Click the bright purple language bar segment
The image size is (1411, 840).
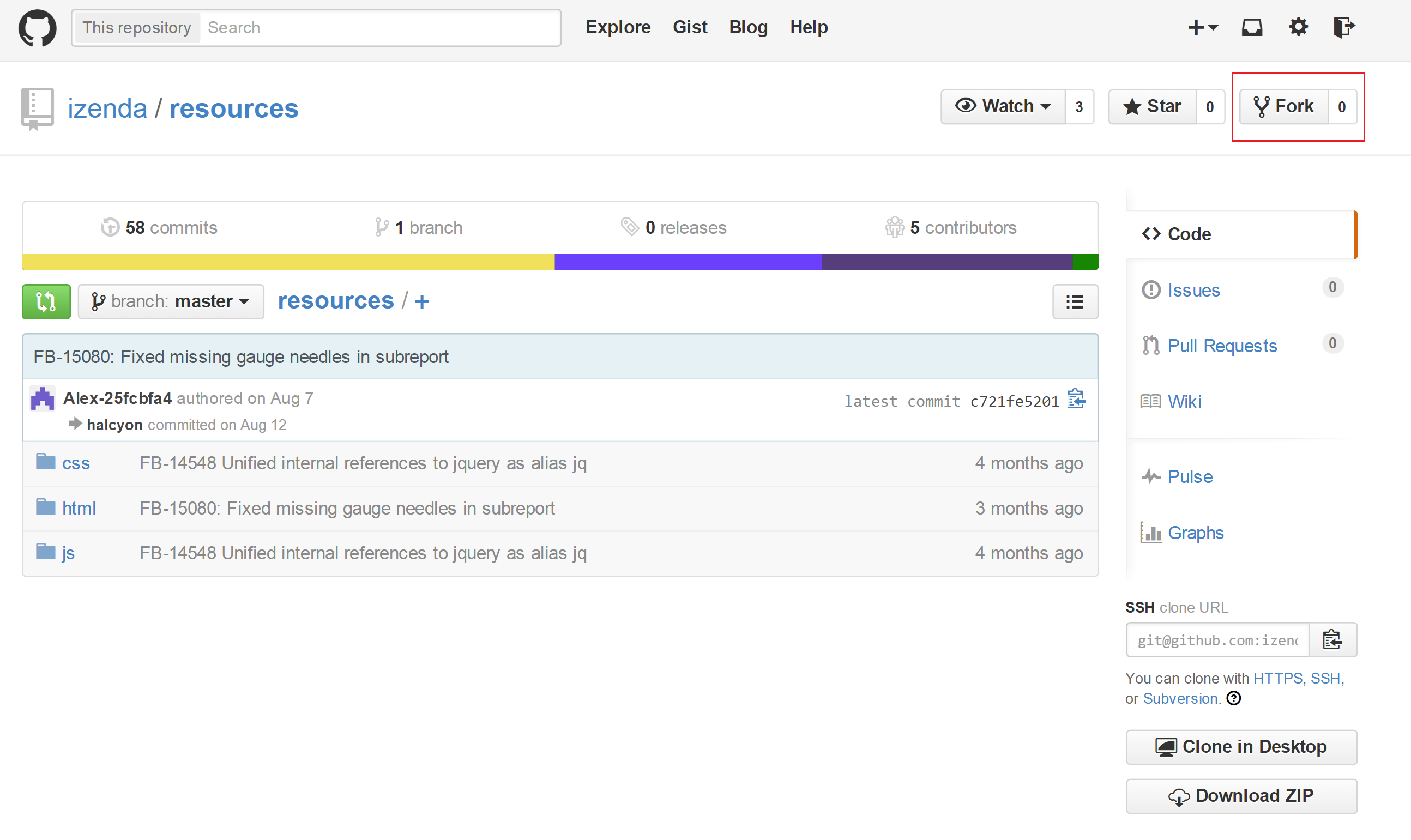click(688, 262)
